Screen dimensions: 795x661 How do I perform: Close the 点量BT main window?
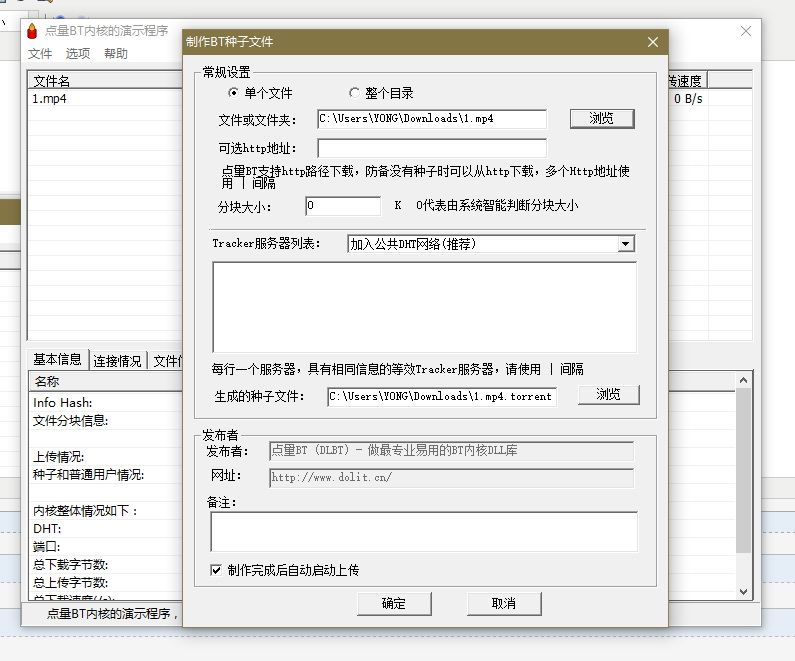tap(745, 31)
